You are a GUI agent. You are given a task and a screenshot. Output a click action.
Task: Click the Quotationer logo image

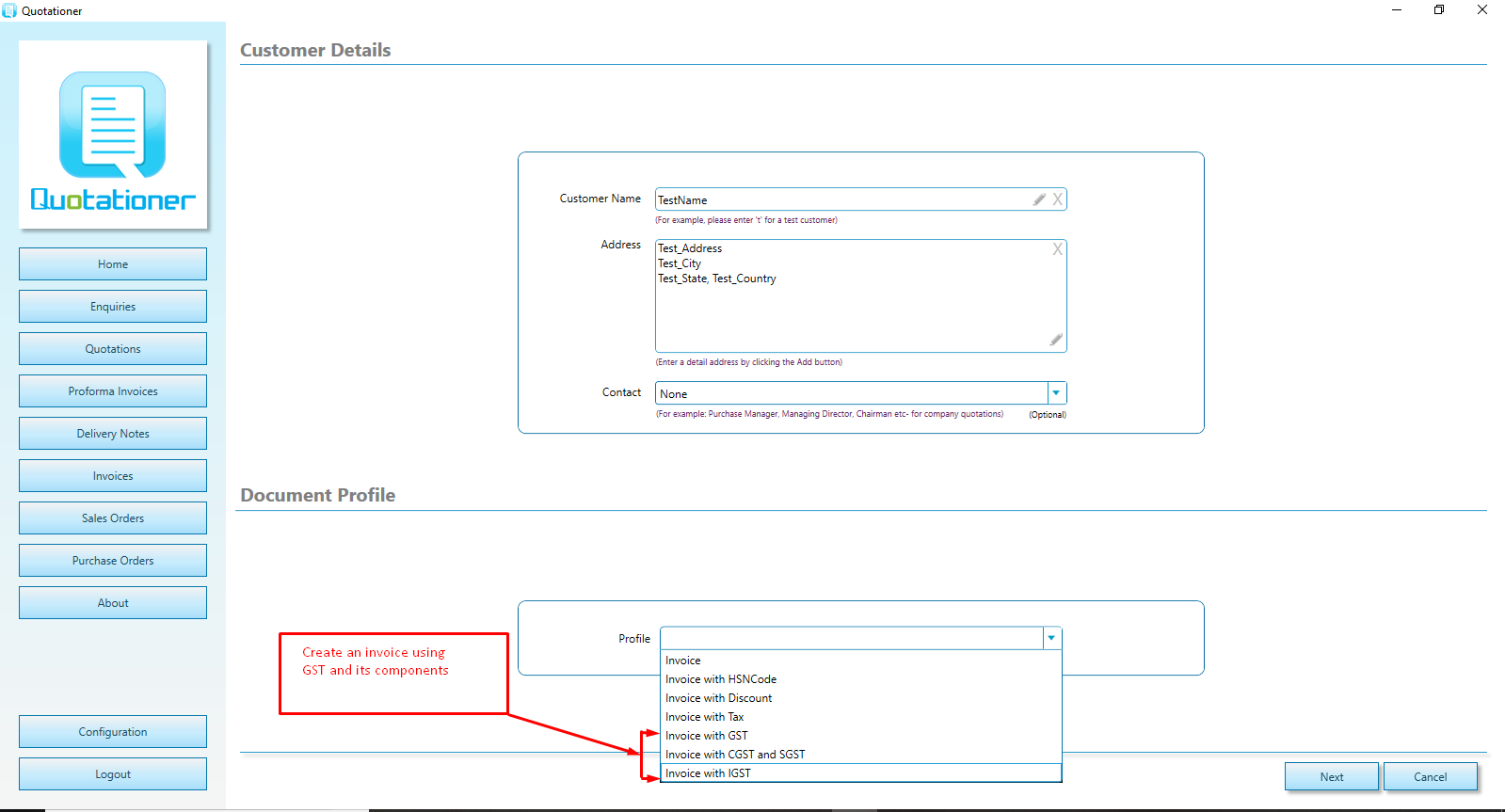[113, 135]
